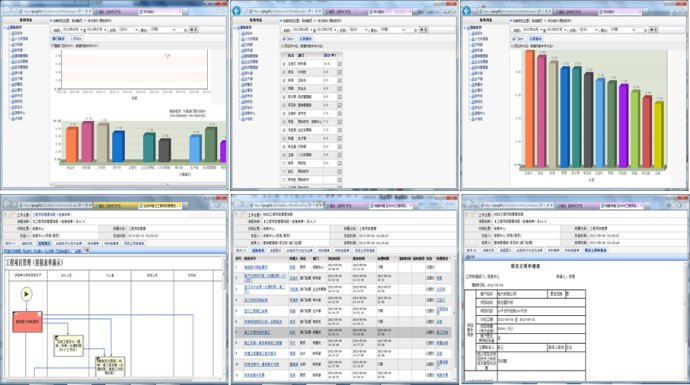Open the step name link in row 5 of process list

(256, 311)
